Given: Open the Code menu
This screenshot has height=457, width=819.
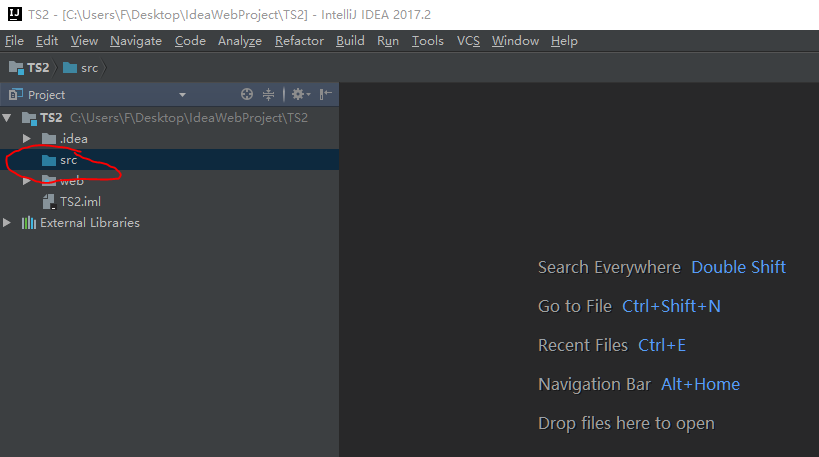Looking at the screenshot, I should click(190, 41).
